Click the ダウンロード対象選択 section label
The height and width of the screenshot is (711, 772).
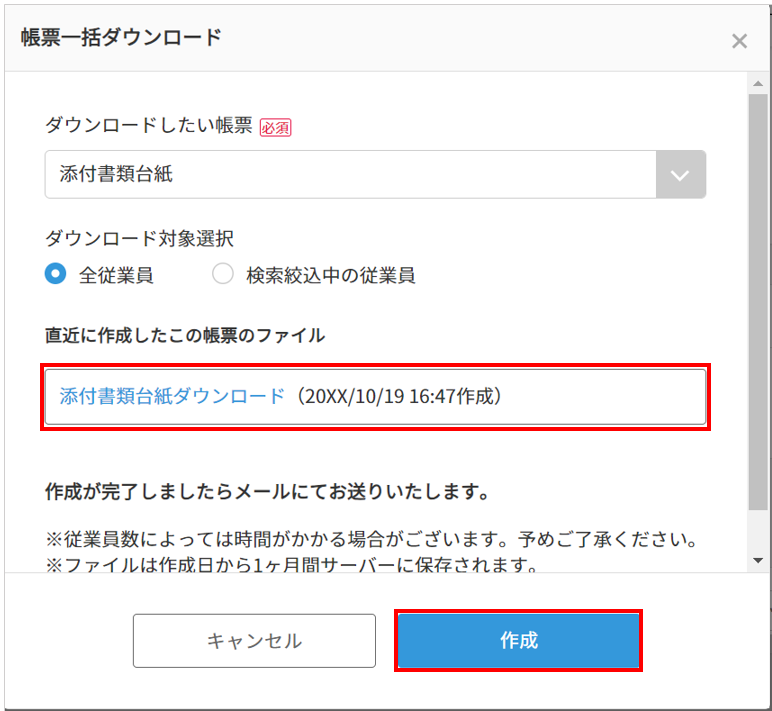(x=139, y=238)
